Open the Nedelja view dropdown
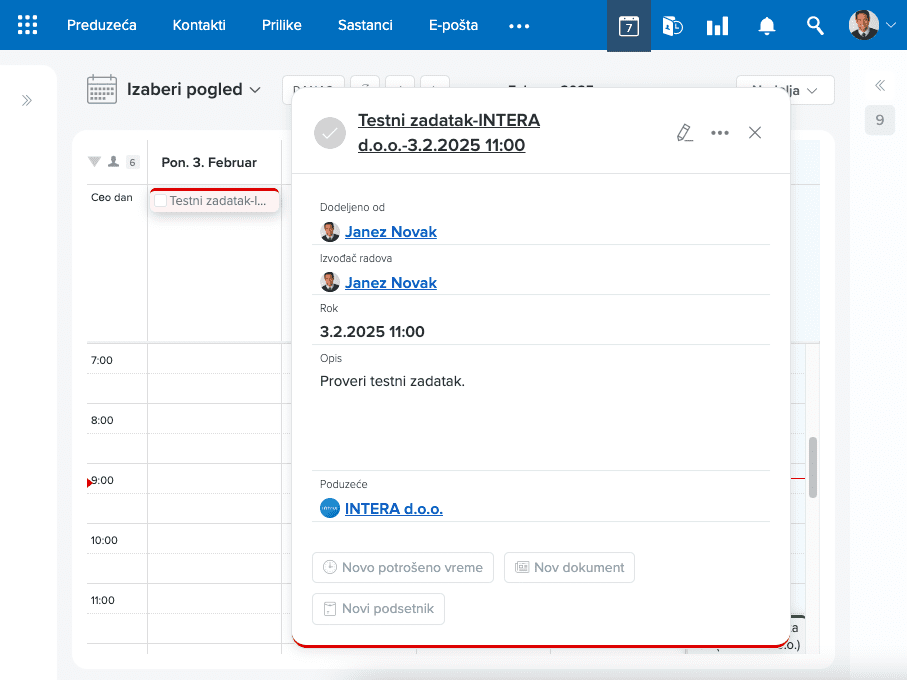907x680 pixels. click(785, 90)
